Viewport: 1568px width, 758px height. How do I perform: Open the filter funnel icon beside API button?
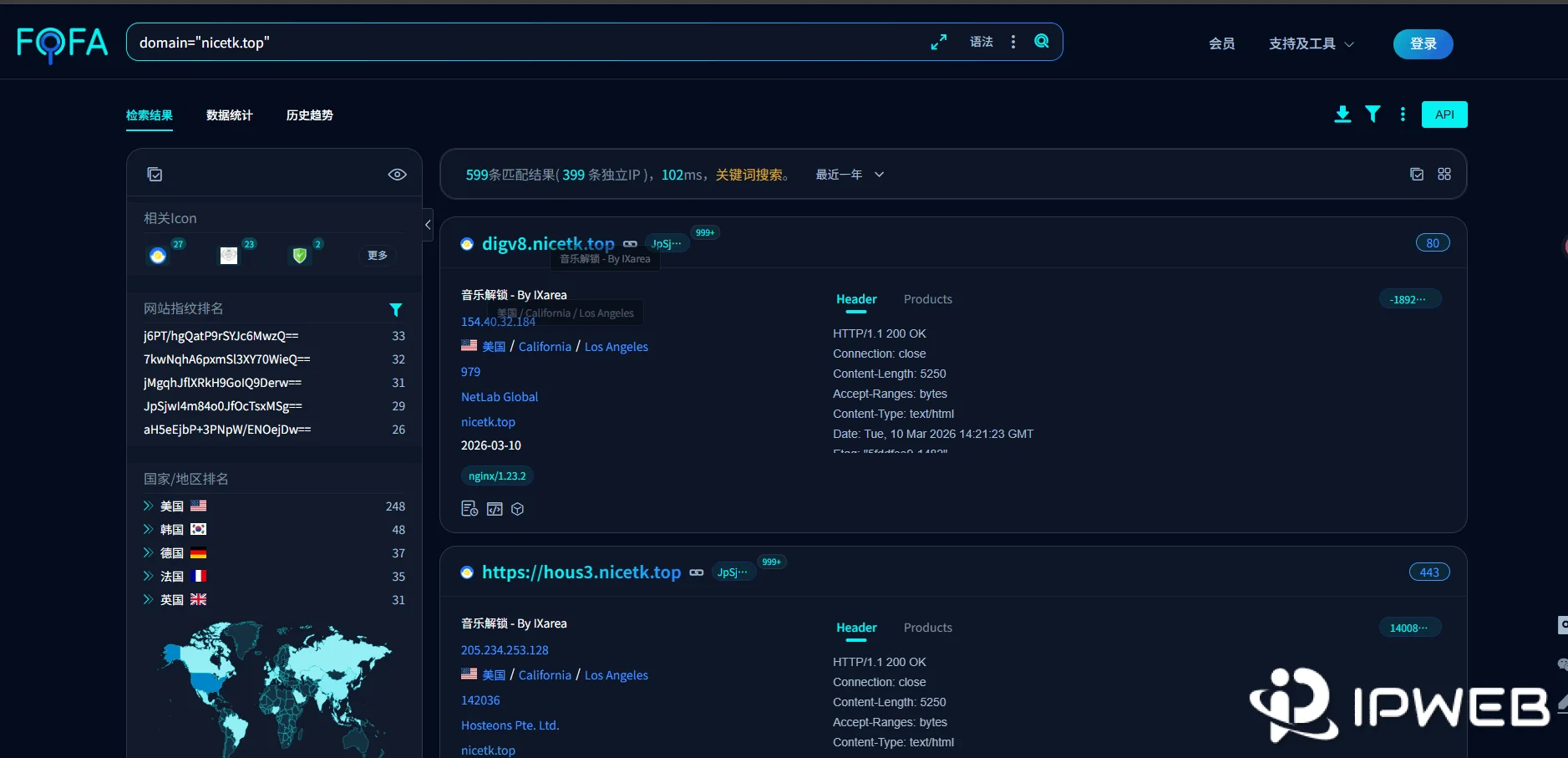pos(1373,114)
